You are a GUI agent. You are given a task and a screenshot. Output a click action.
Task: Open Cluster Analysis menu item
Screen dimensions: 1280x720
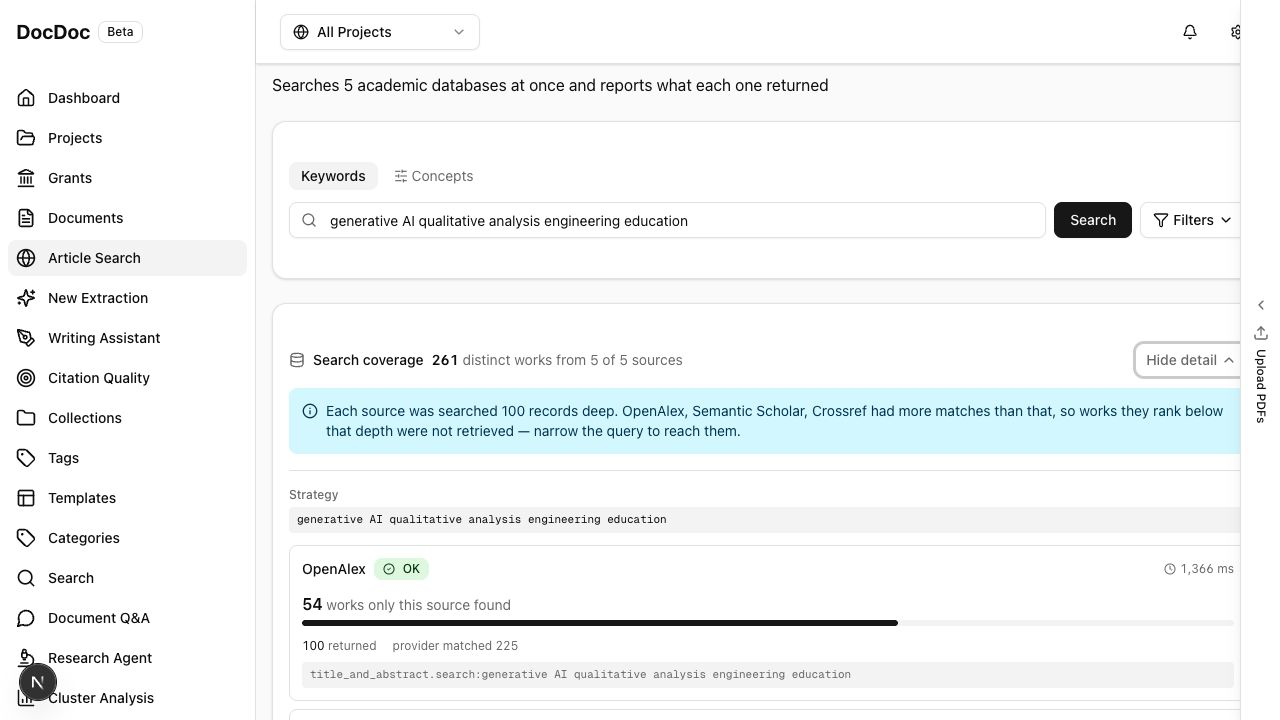click(127, 698)
